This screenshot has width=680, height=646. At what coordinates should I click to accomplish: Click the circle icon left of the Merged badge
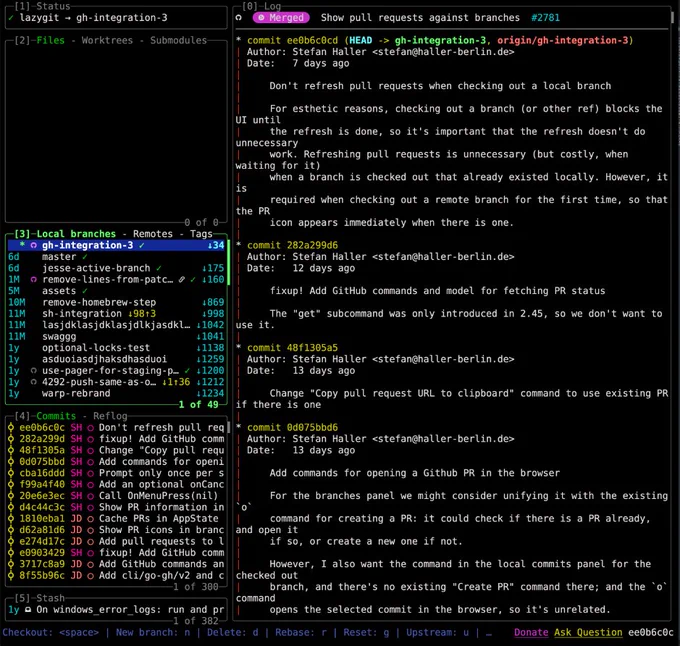pyautogui.click(x=239, y=18)
